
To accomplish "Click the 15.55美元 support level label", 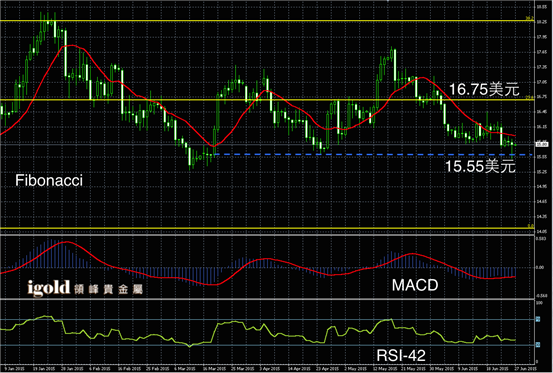I will (480, 166).
